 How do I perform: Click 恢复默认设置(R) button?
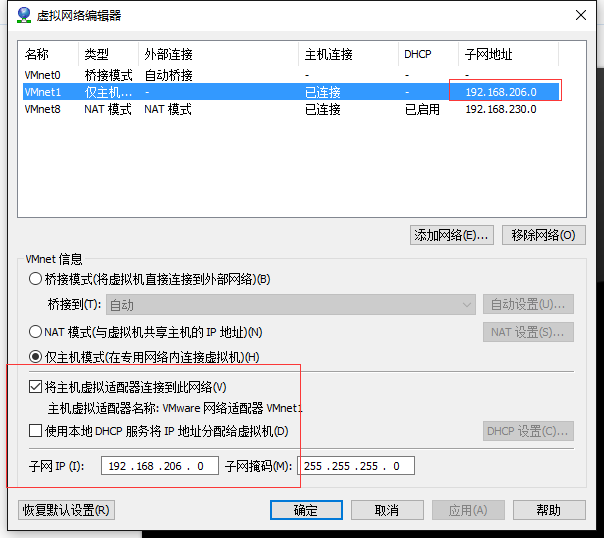[66, 510]
